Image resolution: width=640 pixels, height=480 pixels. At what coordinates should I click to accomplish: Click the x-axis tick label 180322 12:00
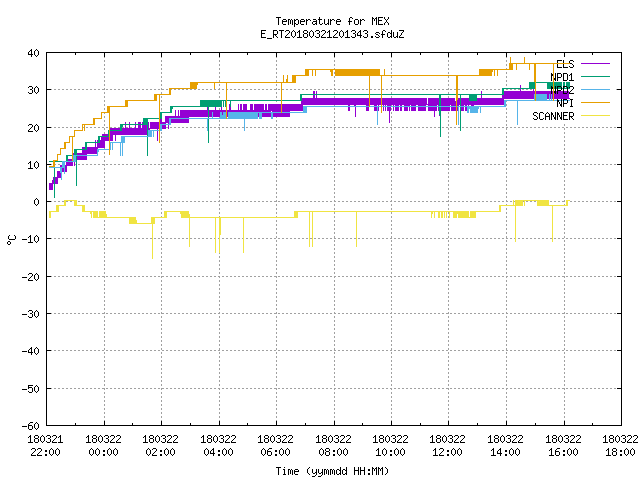(x=448, y=446)
